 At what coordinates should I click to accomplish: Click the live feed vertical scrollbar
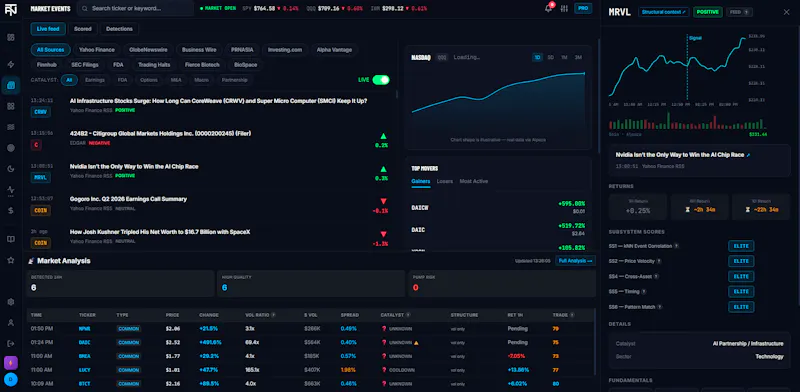click(397, 95)
